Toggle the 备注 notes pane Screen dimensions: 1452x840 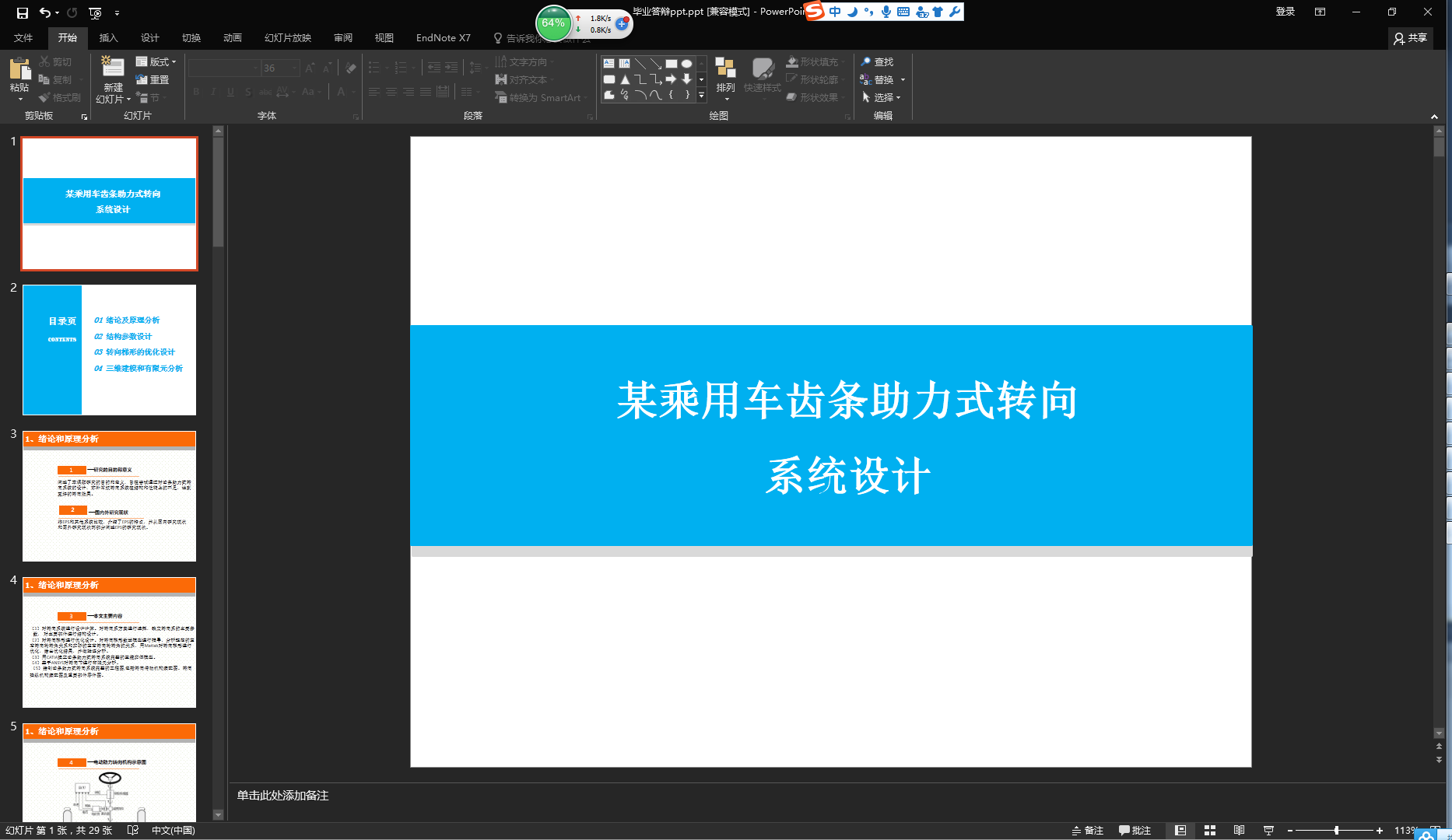pos(1087,830)
